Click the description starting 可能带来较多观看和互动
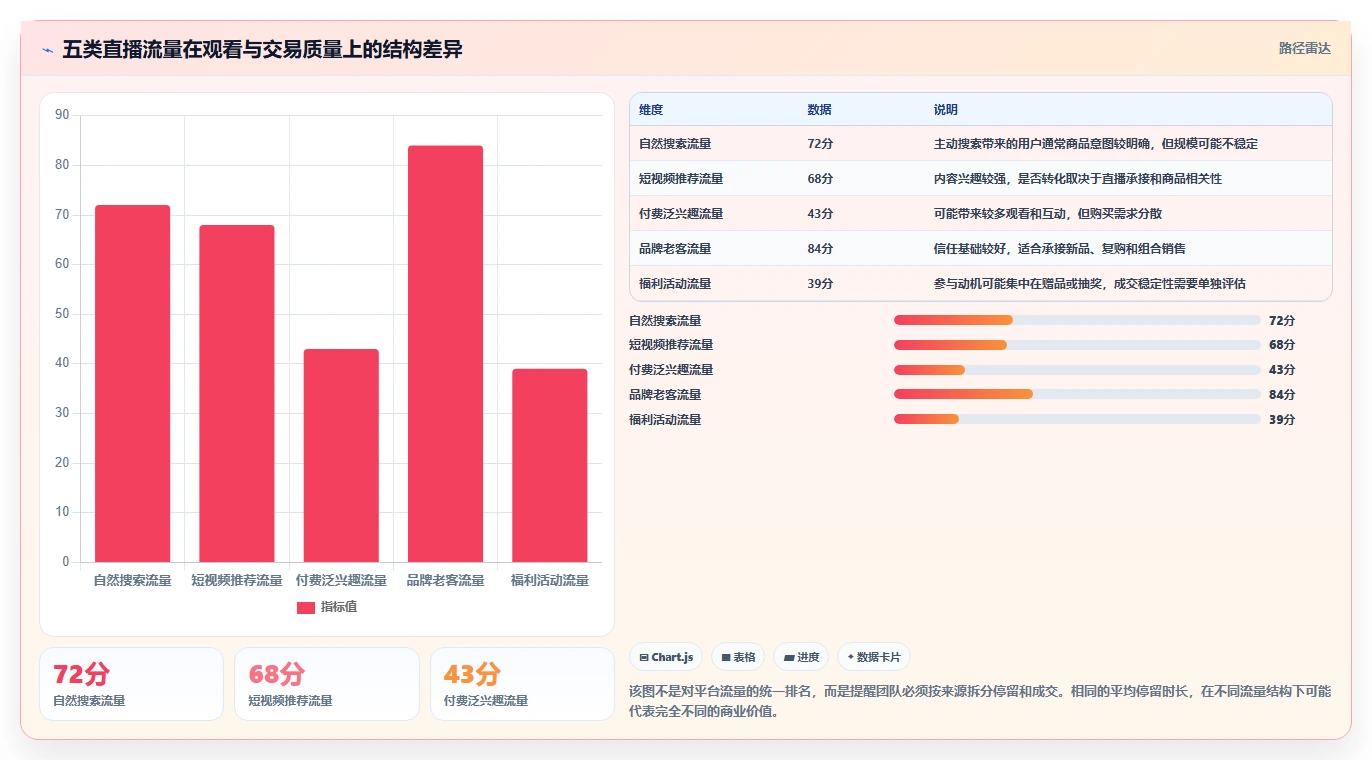Screen dimensions: 1372x760 point(1048,214)
